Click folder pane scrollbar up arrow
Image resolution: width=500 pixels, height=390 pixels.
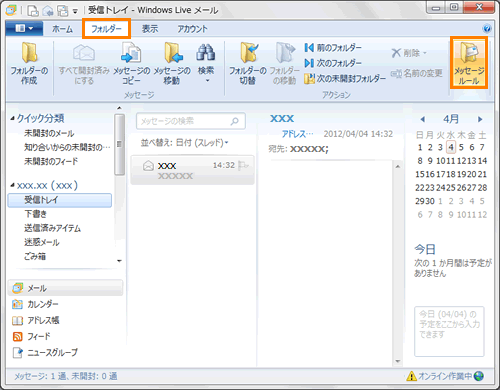[119, 108]
